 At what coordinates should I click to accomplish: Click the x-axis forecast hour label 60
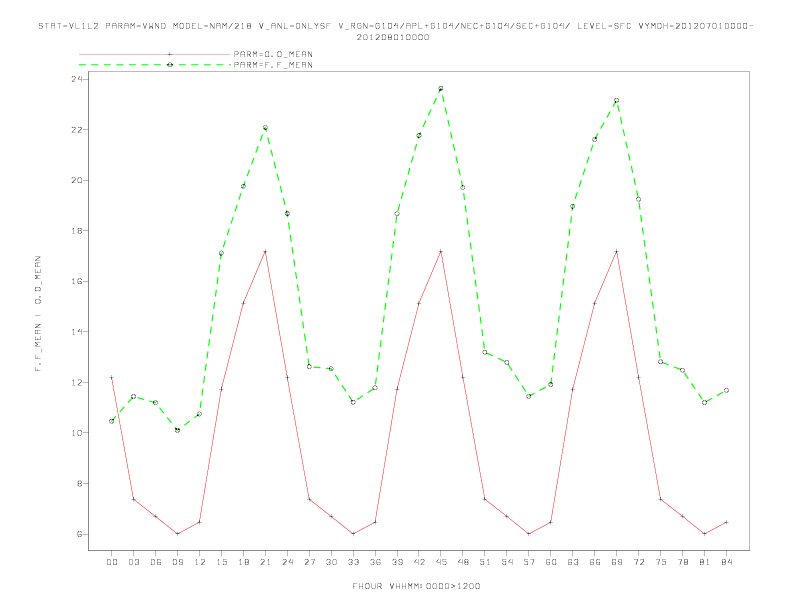(x=551, y=562)
